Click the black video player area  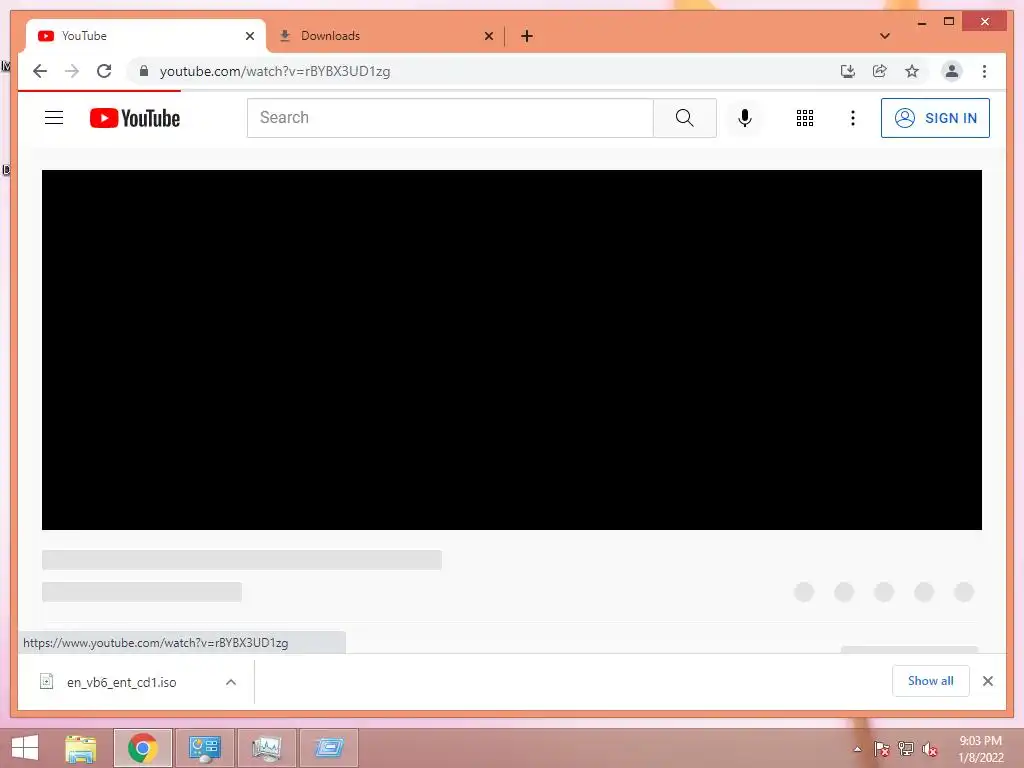[511, 349]
